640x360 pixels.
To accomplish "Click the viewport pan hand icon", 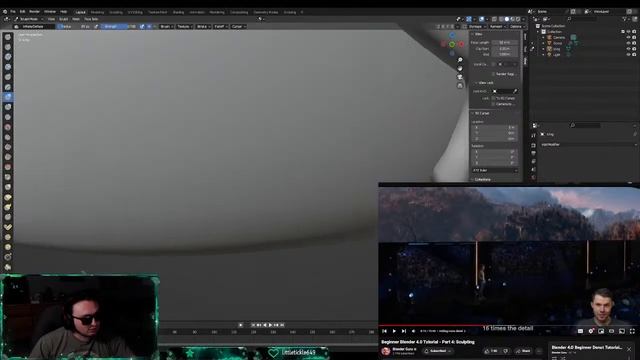I will coord(460,69).
